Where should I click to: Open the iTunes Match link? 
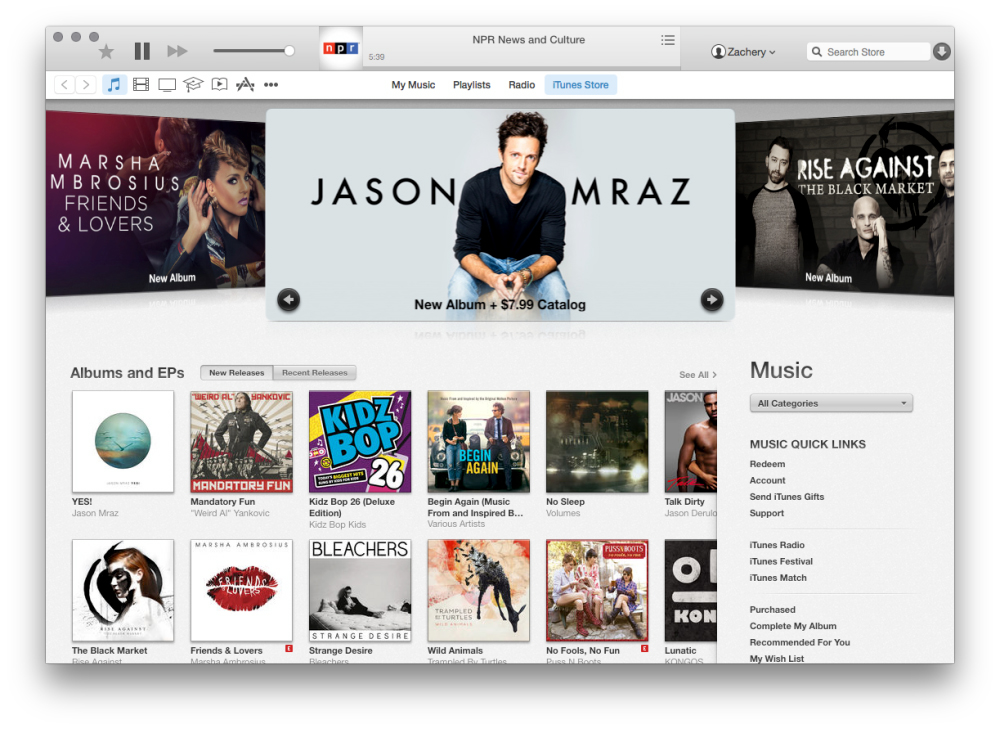pos(778,578)
